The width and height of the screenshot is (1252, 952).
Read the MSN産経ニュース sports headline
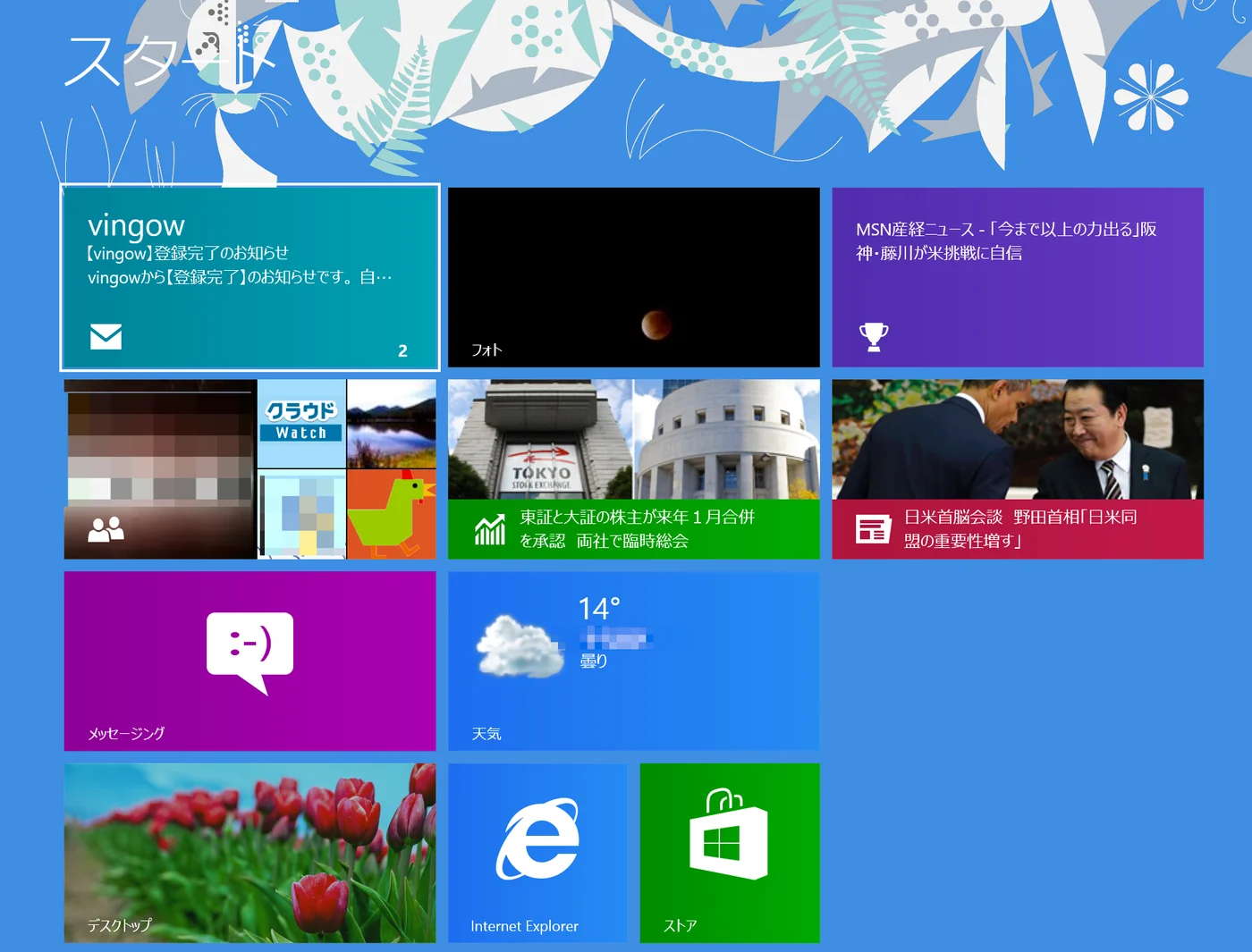[x=1006, y=240]
